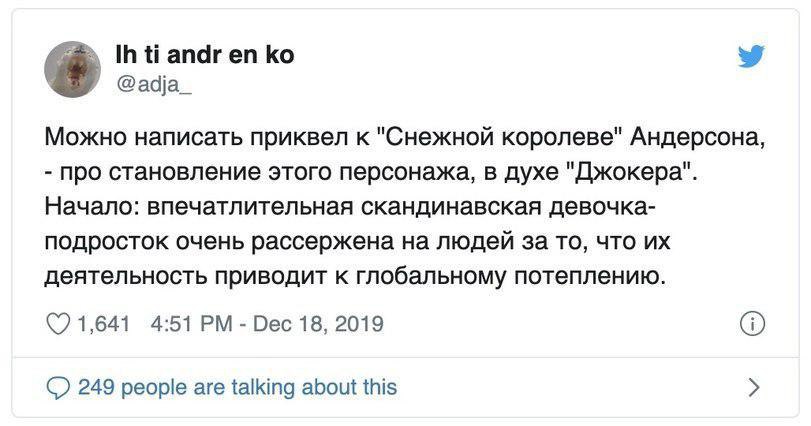Image resolution: width=811 pixels, height=426 pixels.
Task: Click the line starting "подросток очень рассержена"
Action: click(x=357, y=242)
